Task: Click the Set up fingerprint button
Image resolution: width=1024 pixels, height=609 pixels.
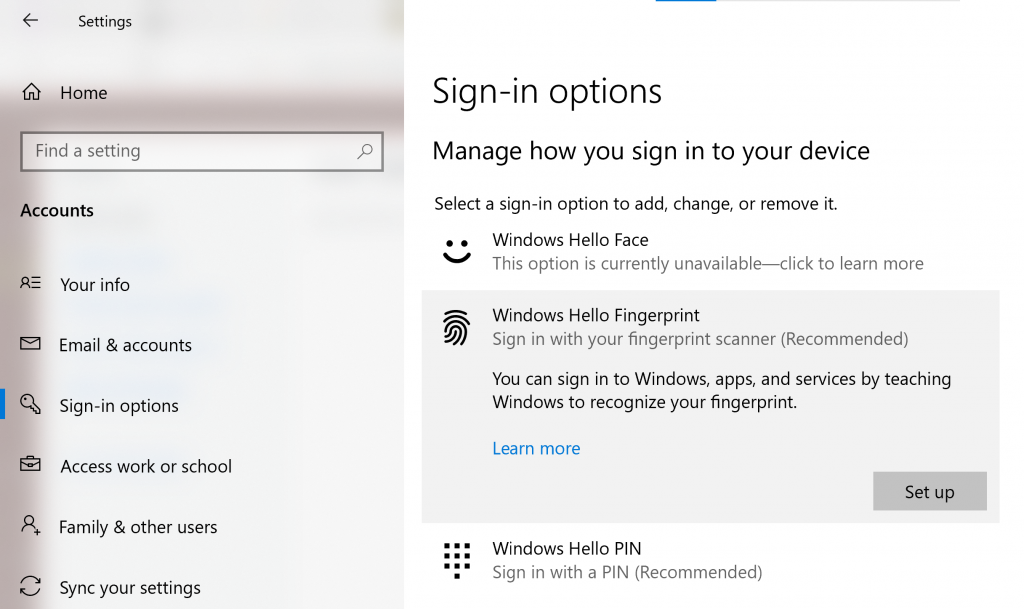Action: 929,492
